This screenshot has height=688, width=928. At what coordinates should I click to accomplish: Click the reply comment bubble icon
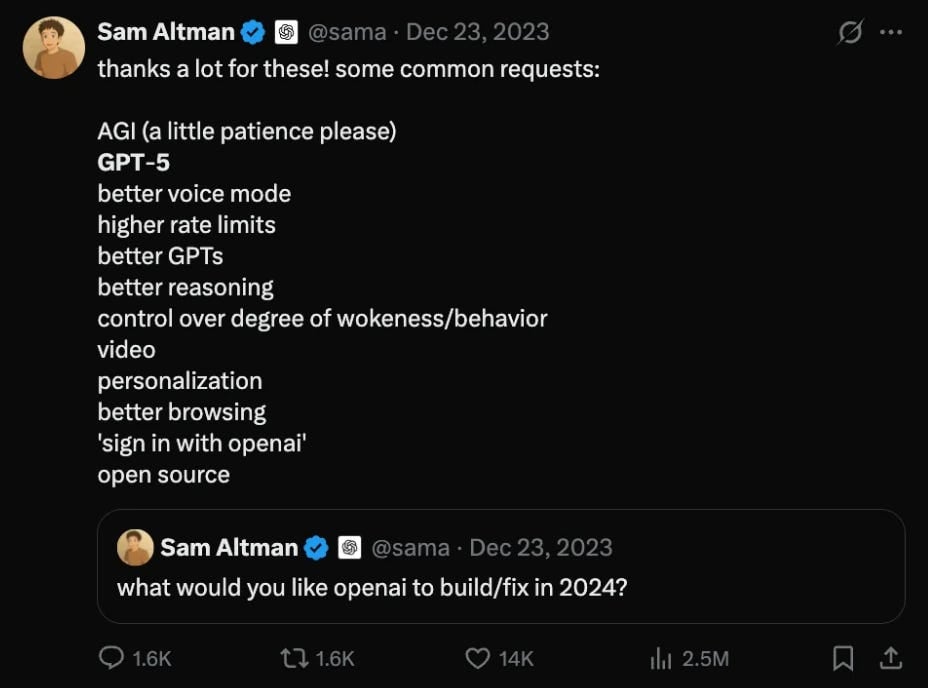112,657
